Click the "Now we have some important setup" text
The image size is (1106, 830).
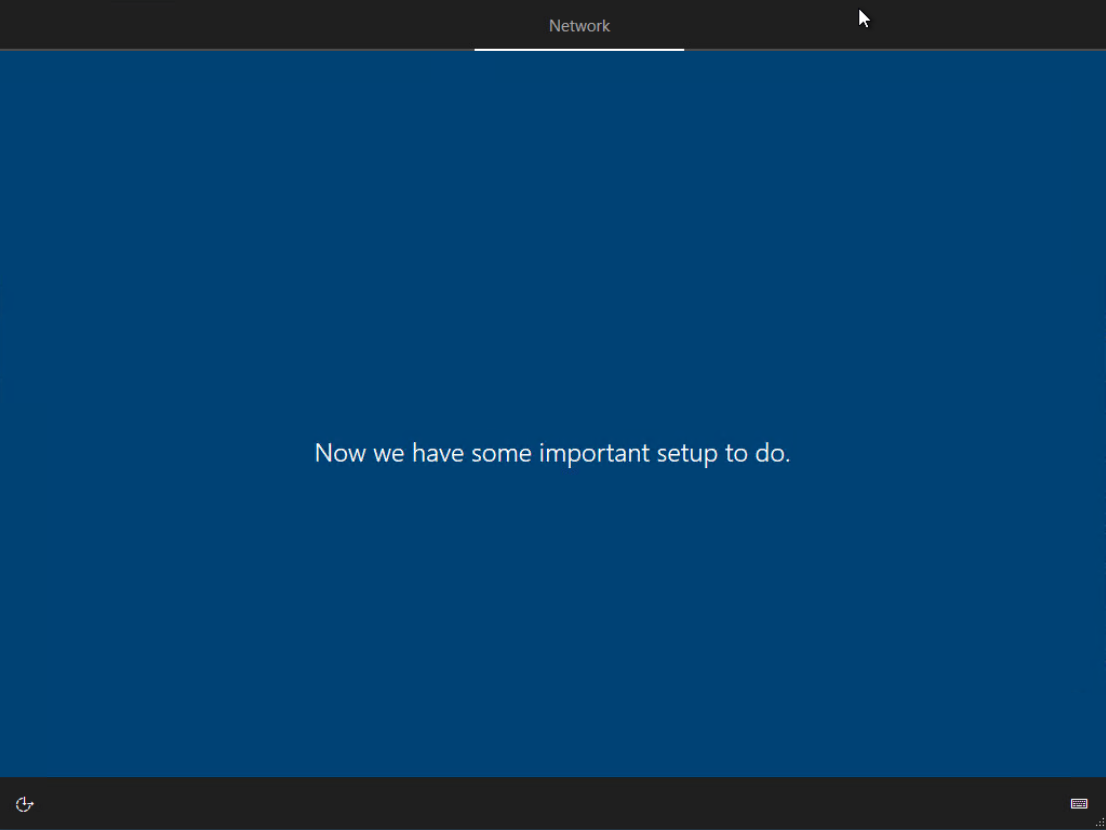552,453
